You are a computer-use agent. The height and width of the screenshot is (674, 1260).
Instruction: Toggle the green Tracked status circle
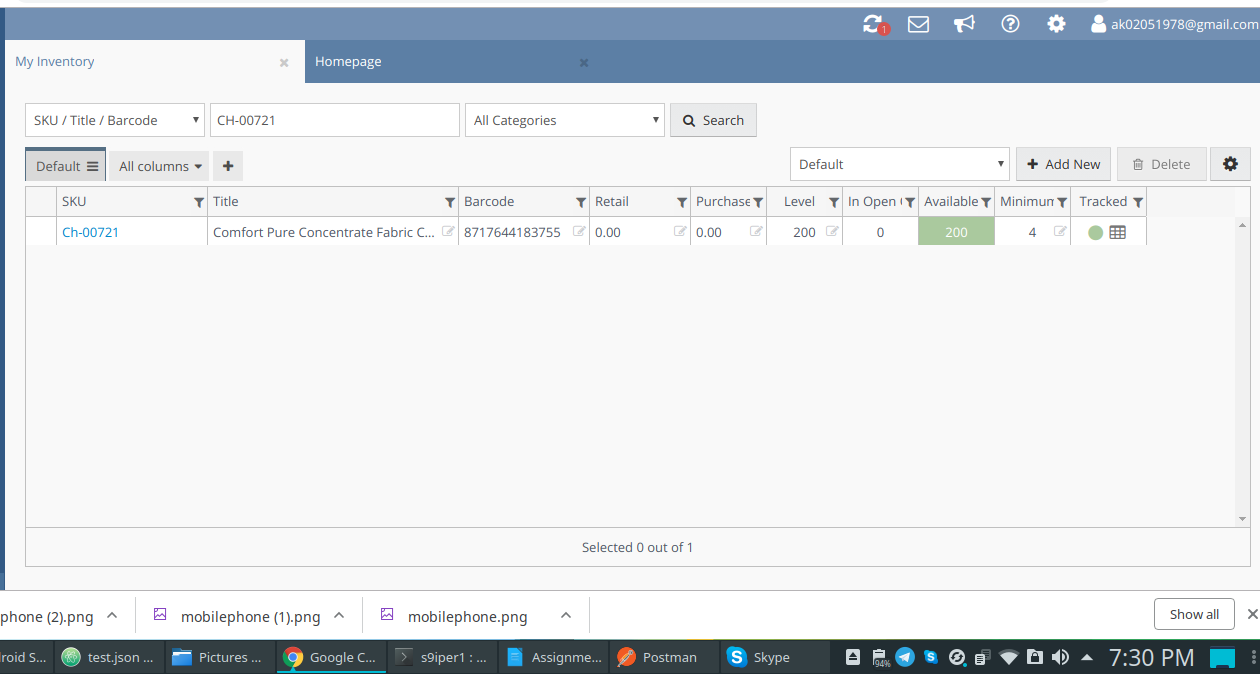coord(1095,232)
